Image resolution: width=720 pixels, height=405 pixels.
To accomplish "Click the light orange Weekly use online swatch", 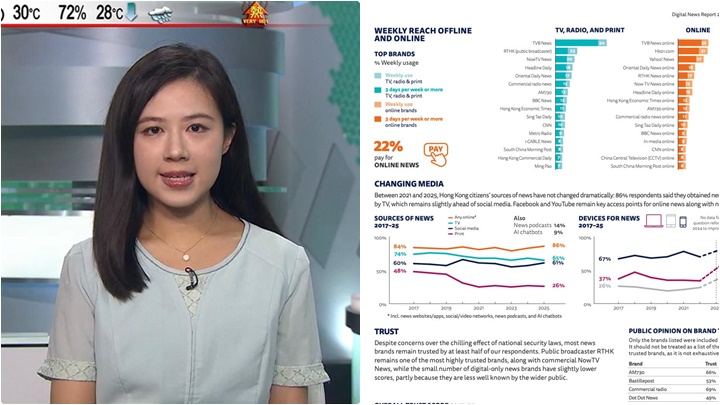I will click(377, 105).
